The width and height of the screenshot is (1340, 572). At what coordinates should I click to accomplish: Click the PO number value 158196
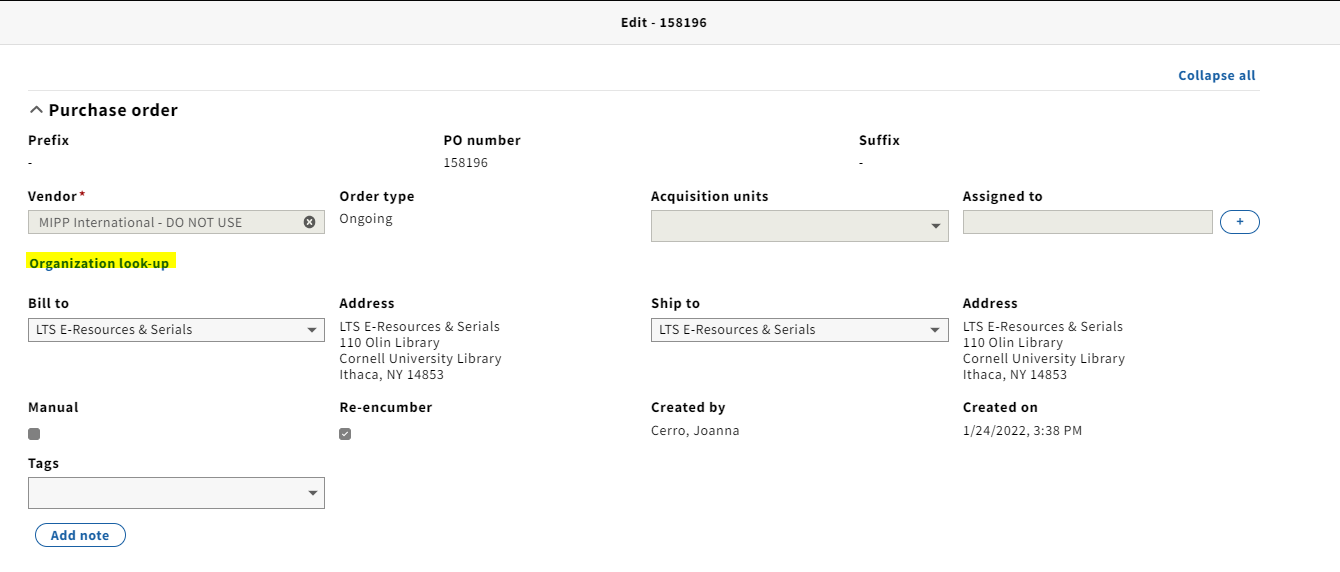coord(466,162)
